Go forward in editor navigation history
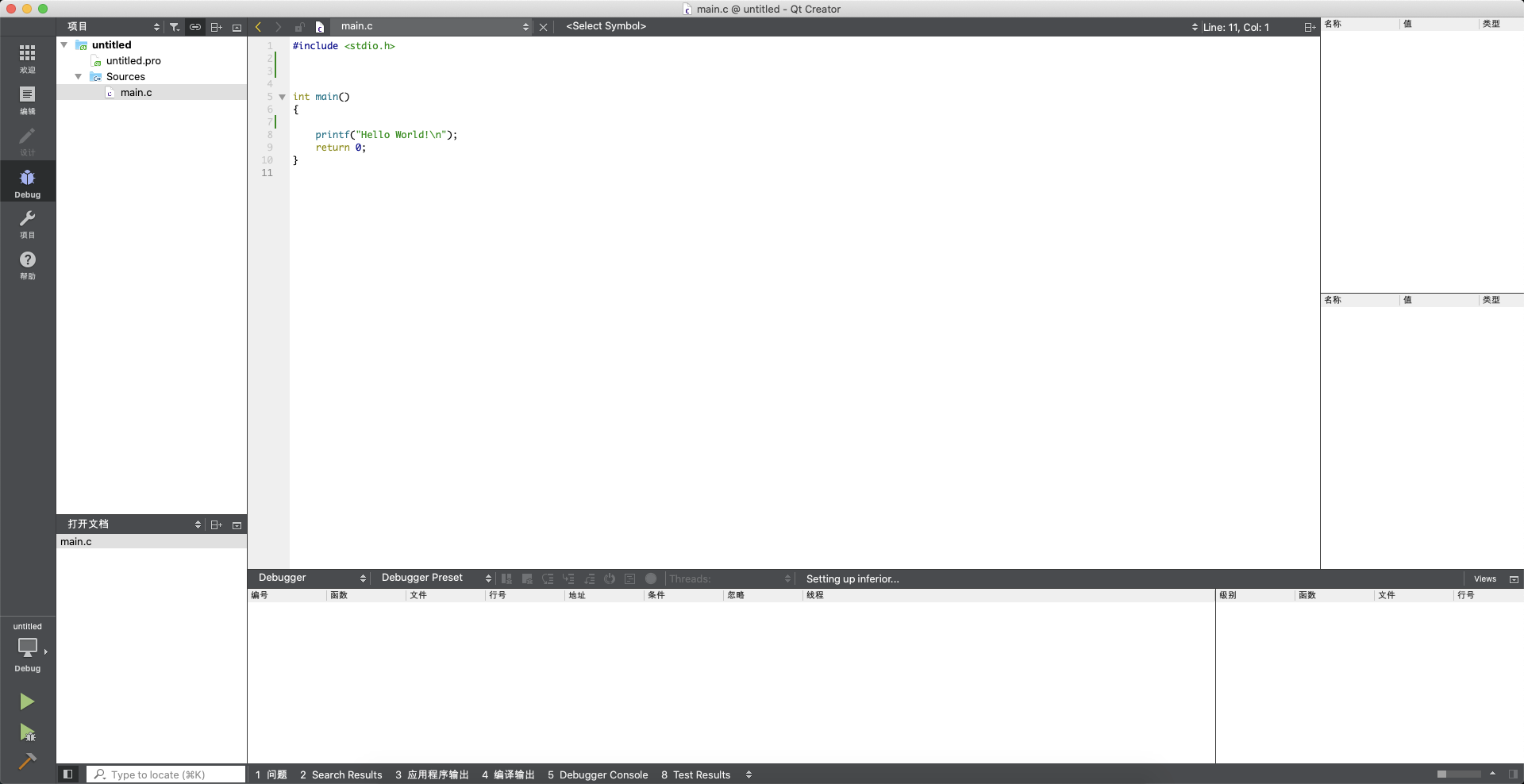The height and width of the screenshot is (784, 1524). point(278,27)
